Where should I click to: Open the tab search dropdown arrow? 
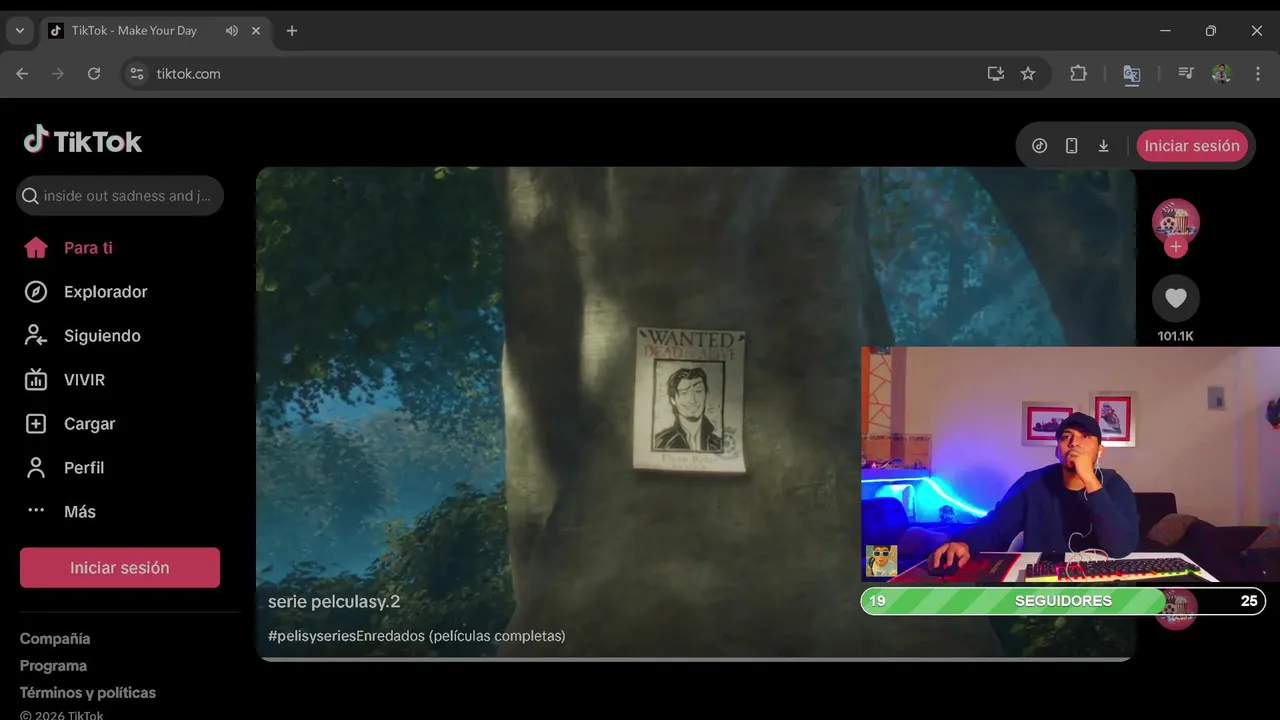[x=19, y=31]
